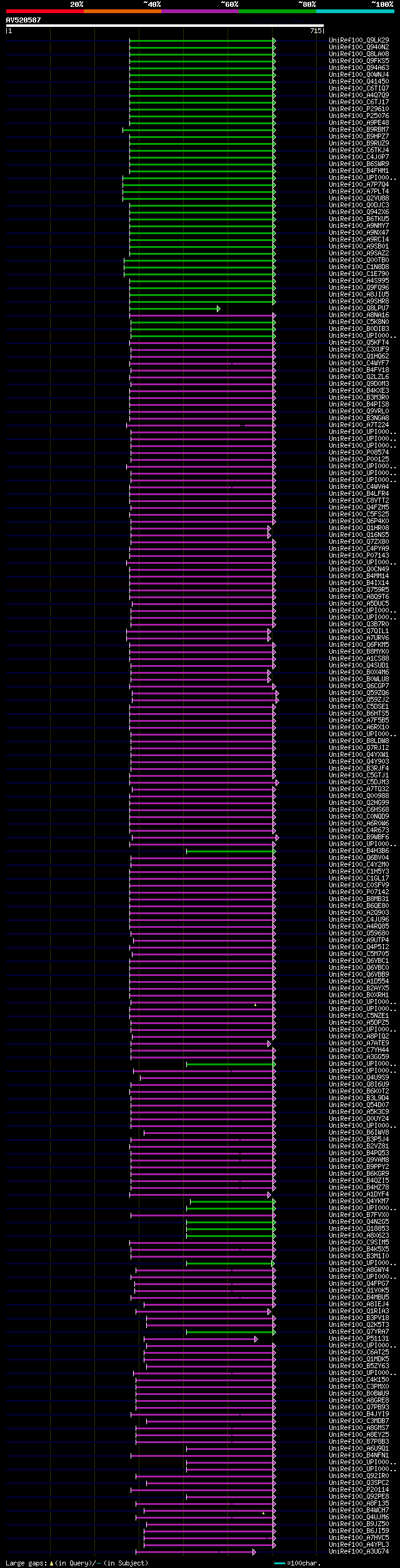Select the label UniRef100_A7P7Q4
Screen dimensions: 400x1568
click(359, 185)
